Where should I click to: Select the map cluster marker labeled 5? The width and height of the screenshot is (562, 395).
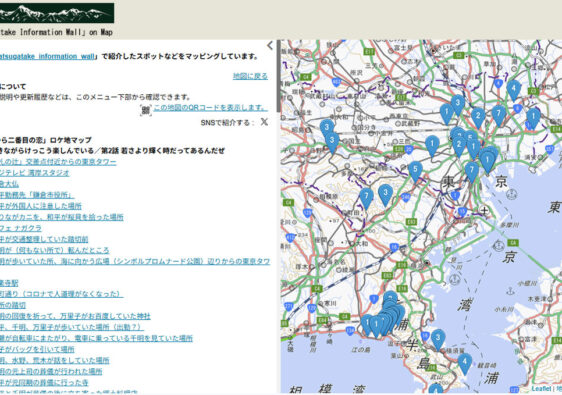point(415,172)
